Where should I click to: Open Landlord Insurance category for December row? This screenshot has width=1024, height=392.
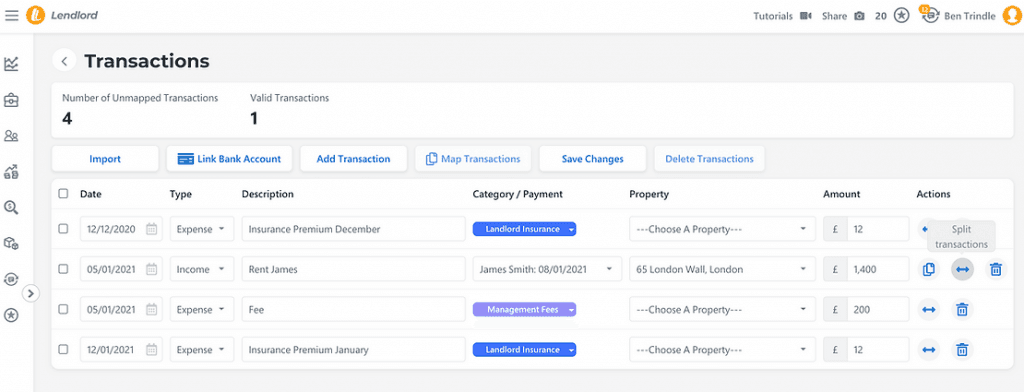pyautogui.click(x=524, y=229)
